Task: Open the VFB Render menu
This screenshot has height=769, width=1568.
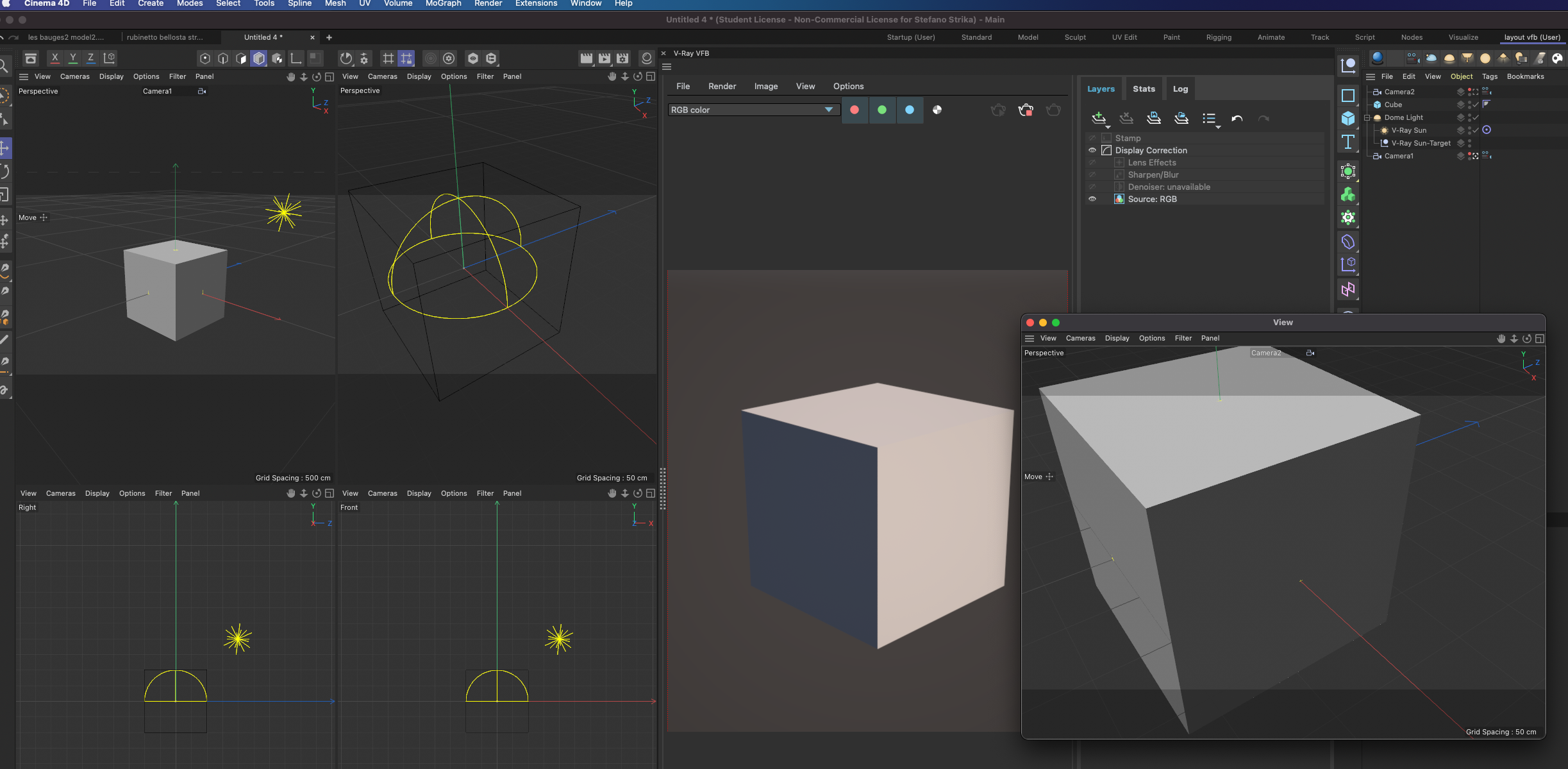Action: [722, 86]
